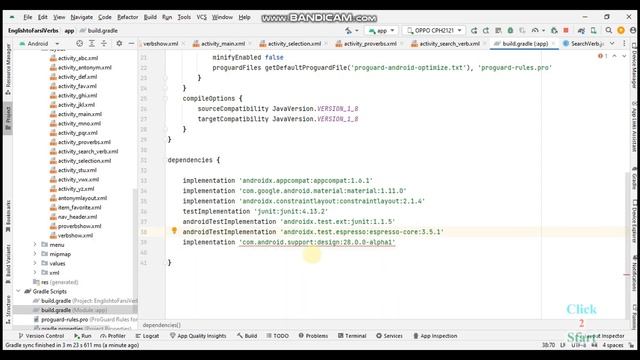Click the Apply Changes and Restart Activity icon
Image resolution: width=640 pixels, height=360 pixels.
point(474,31)
